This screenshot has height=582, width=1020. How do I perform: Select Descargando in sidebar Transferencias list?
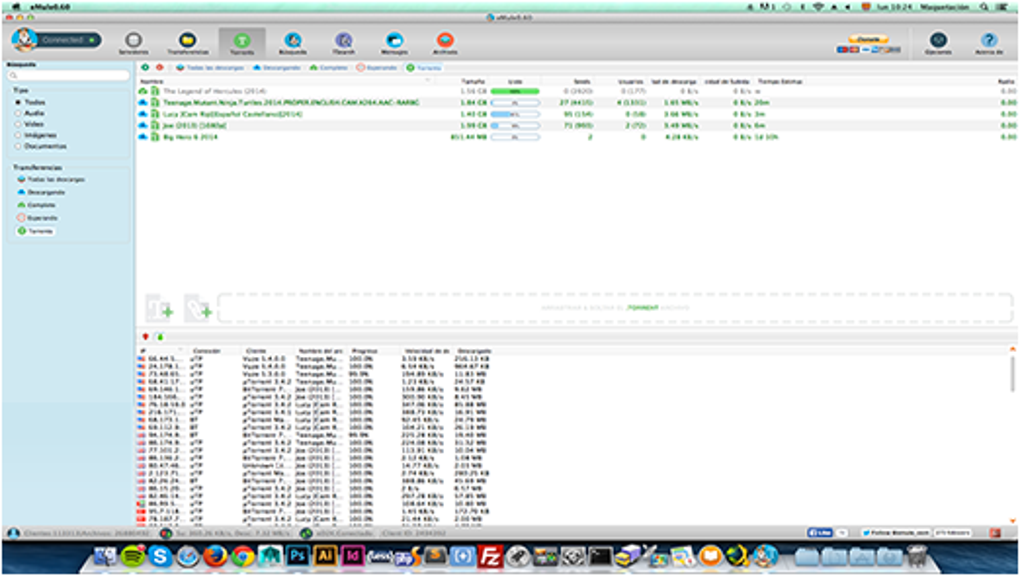click(41, 192)
